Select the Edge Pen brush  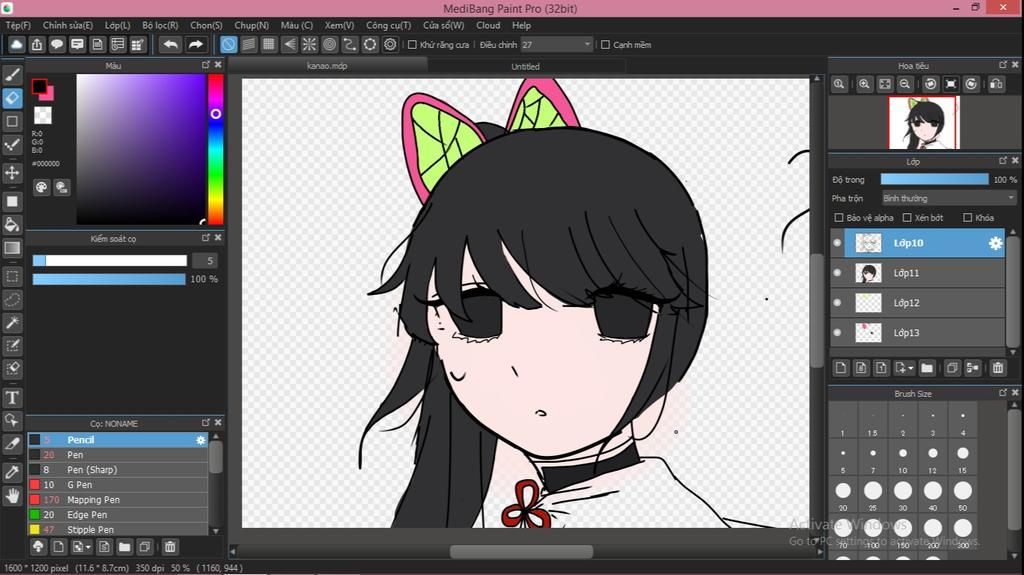(x=118, y=515)
